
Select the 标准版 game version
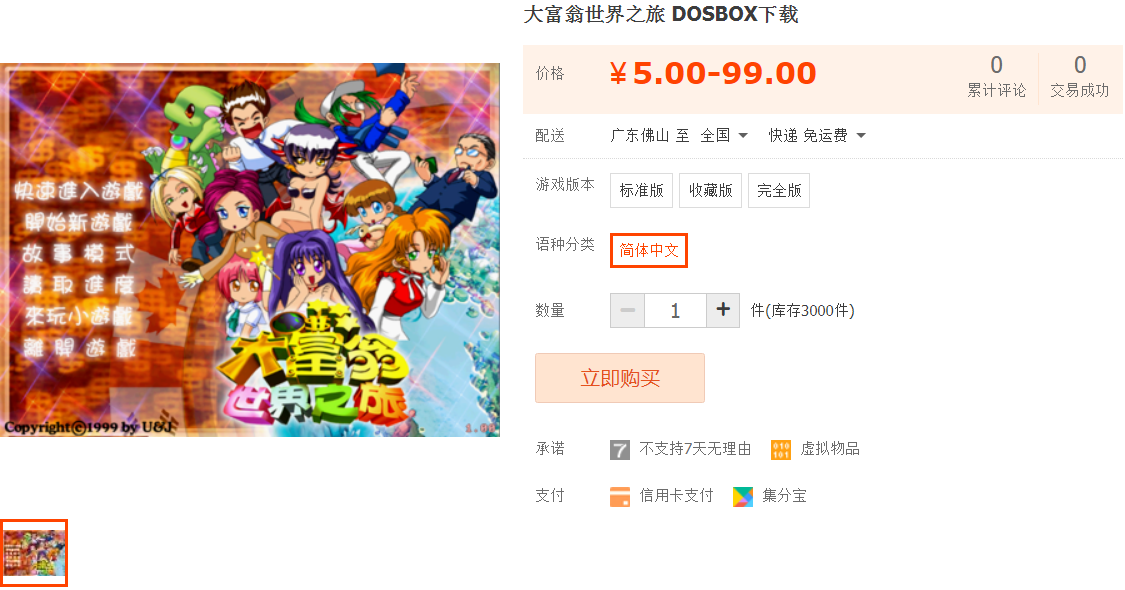(641, 190)
